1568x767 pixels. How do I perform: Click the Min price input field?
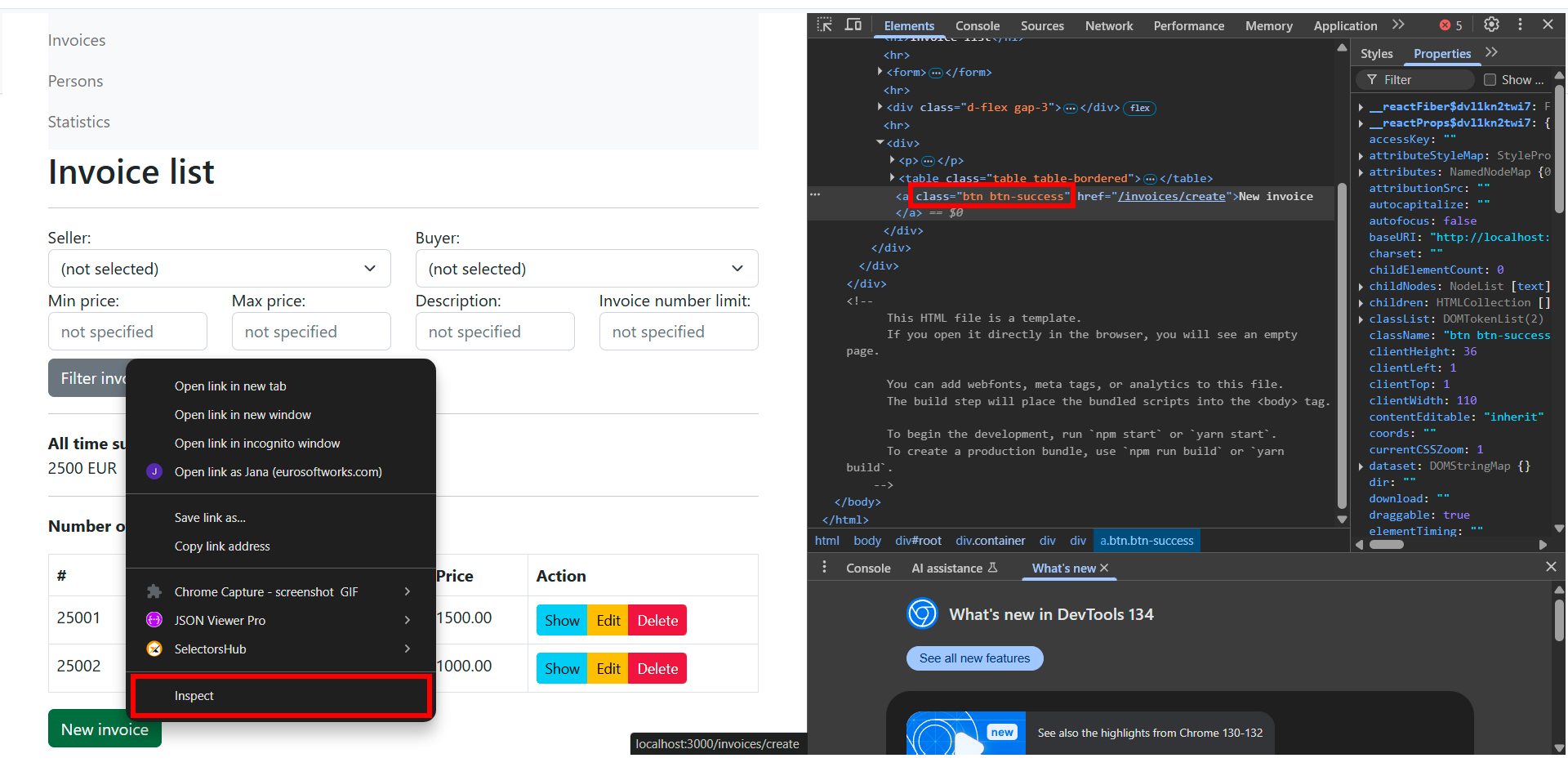click(x=127, y=331)
